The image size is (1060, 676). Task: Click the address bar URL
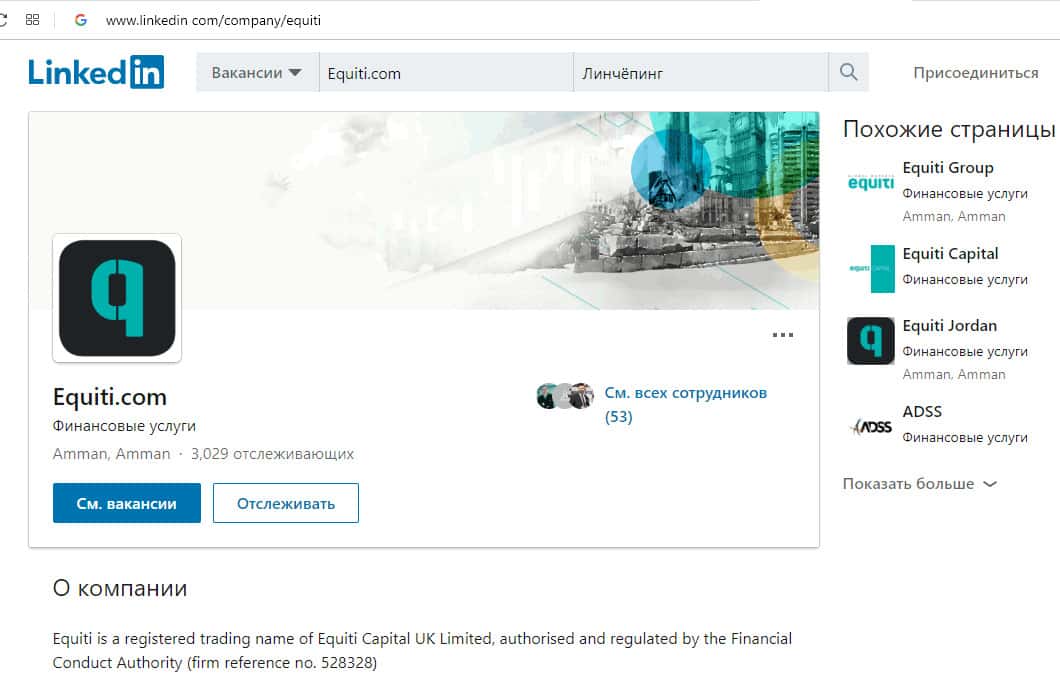(x=214, y=20)
